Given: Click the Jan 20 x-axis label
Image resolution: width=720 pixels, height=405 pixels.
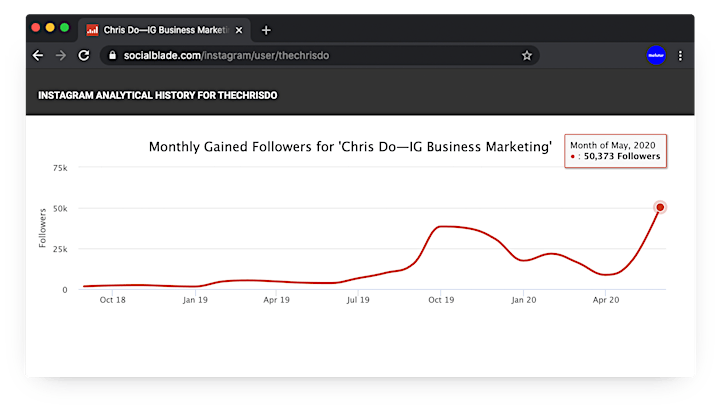Looking at the screenshot, I should coord(523,300).
